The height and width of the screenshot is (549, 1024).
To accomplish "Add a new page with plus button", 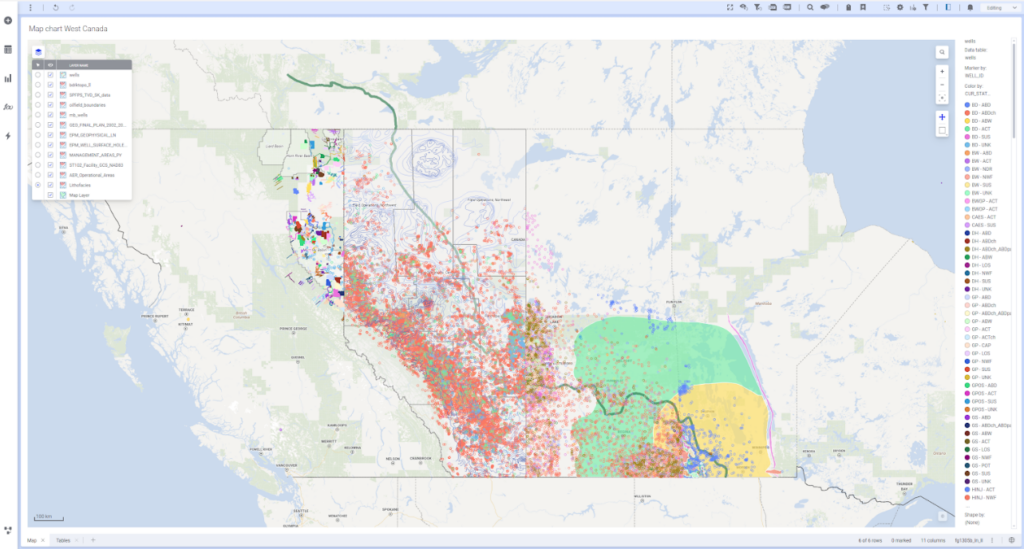I will tap(93, 540).
